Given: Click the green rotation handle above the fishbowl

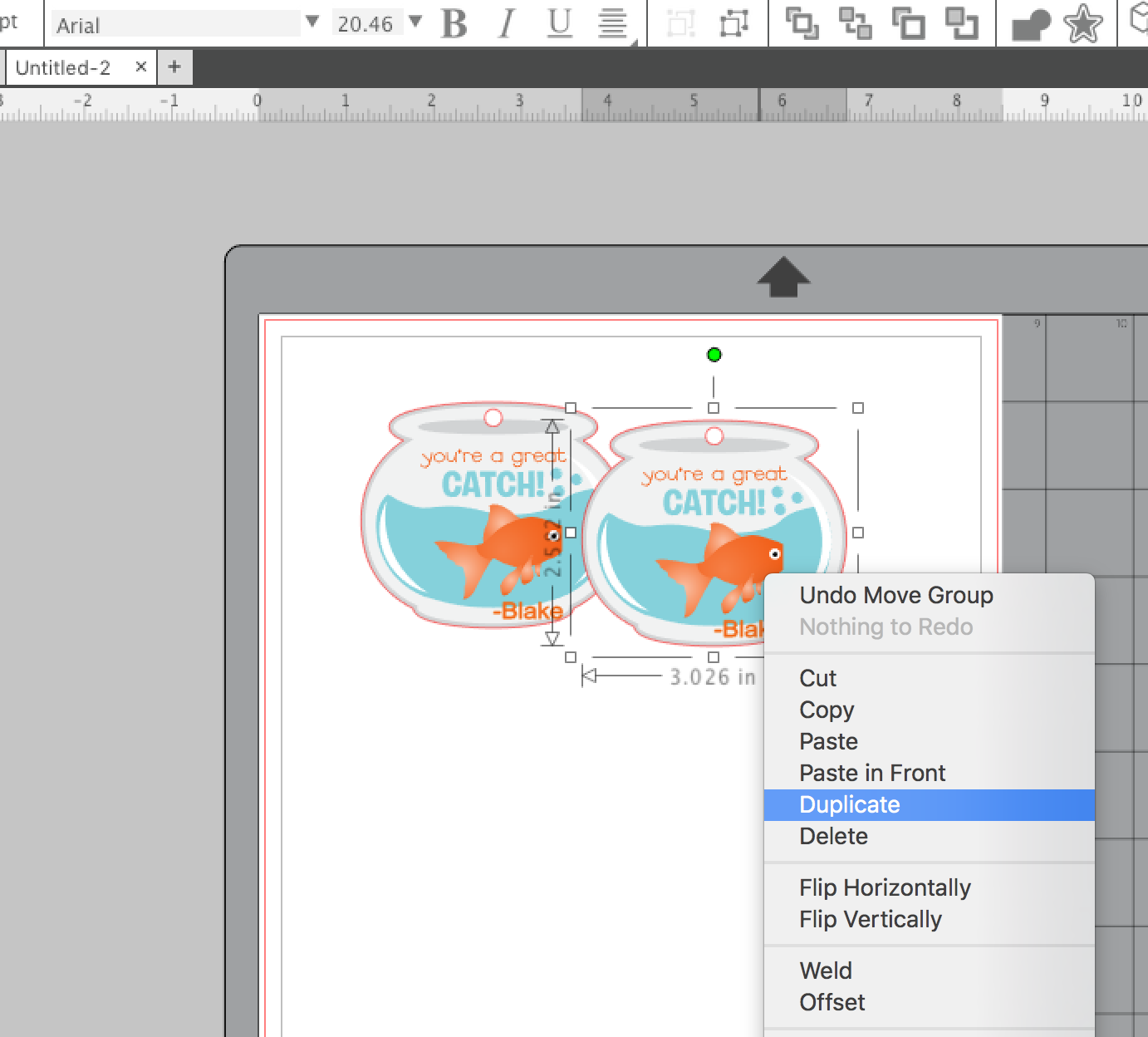Looking at the screenshot, I should [x=713, y=355].
